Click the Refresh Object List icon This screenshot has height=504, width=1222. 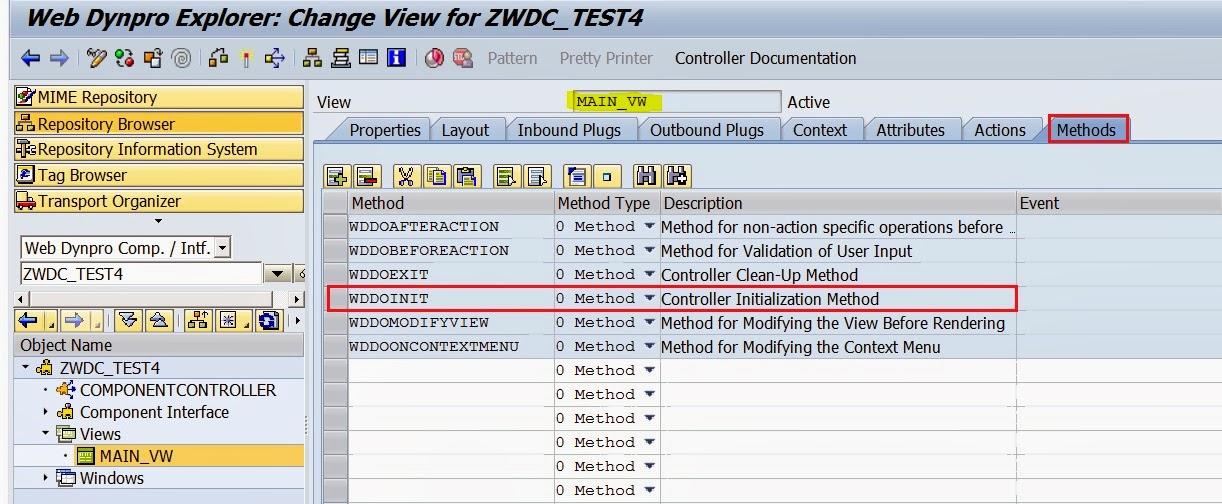tap(269, 321)
